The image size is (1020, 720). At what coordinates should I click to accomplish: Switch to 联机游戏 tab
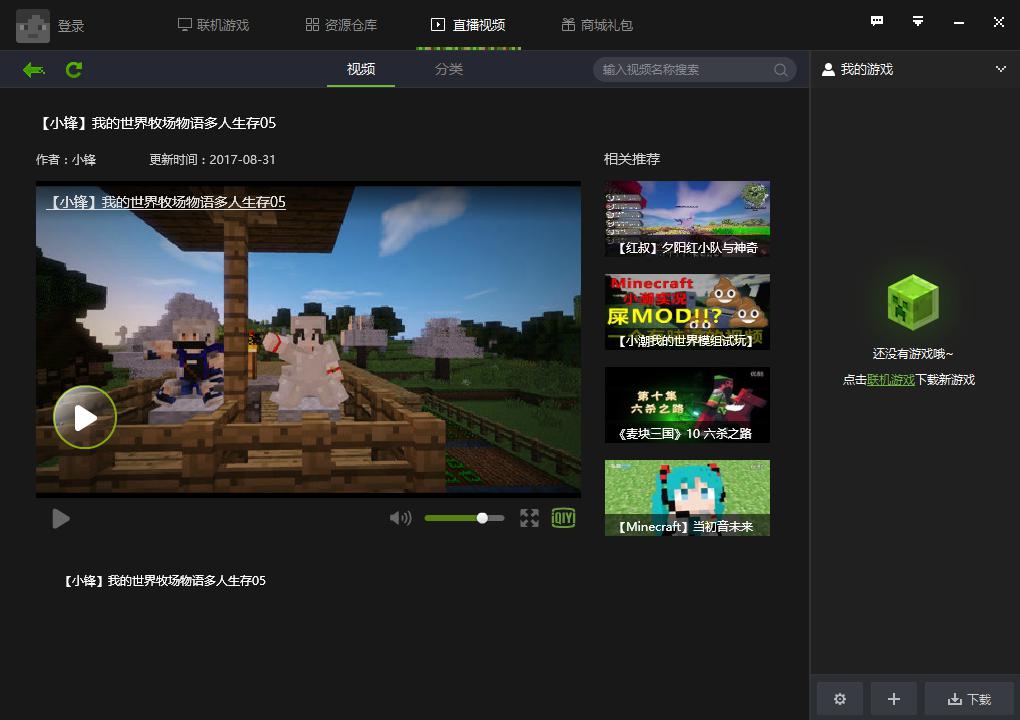pyautogui.click(x=213, y=25)
